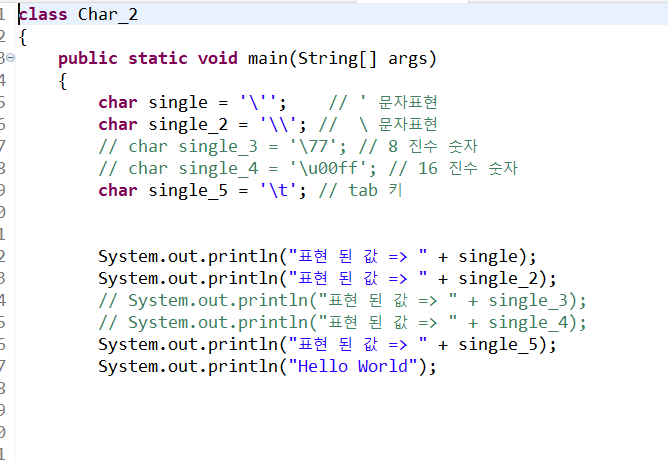Image resolution: width=668 pixels, height=463 pixels.
Task: Click 'static' keyword in main declaration
Action: pos(158,59)
